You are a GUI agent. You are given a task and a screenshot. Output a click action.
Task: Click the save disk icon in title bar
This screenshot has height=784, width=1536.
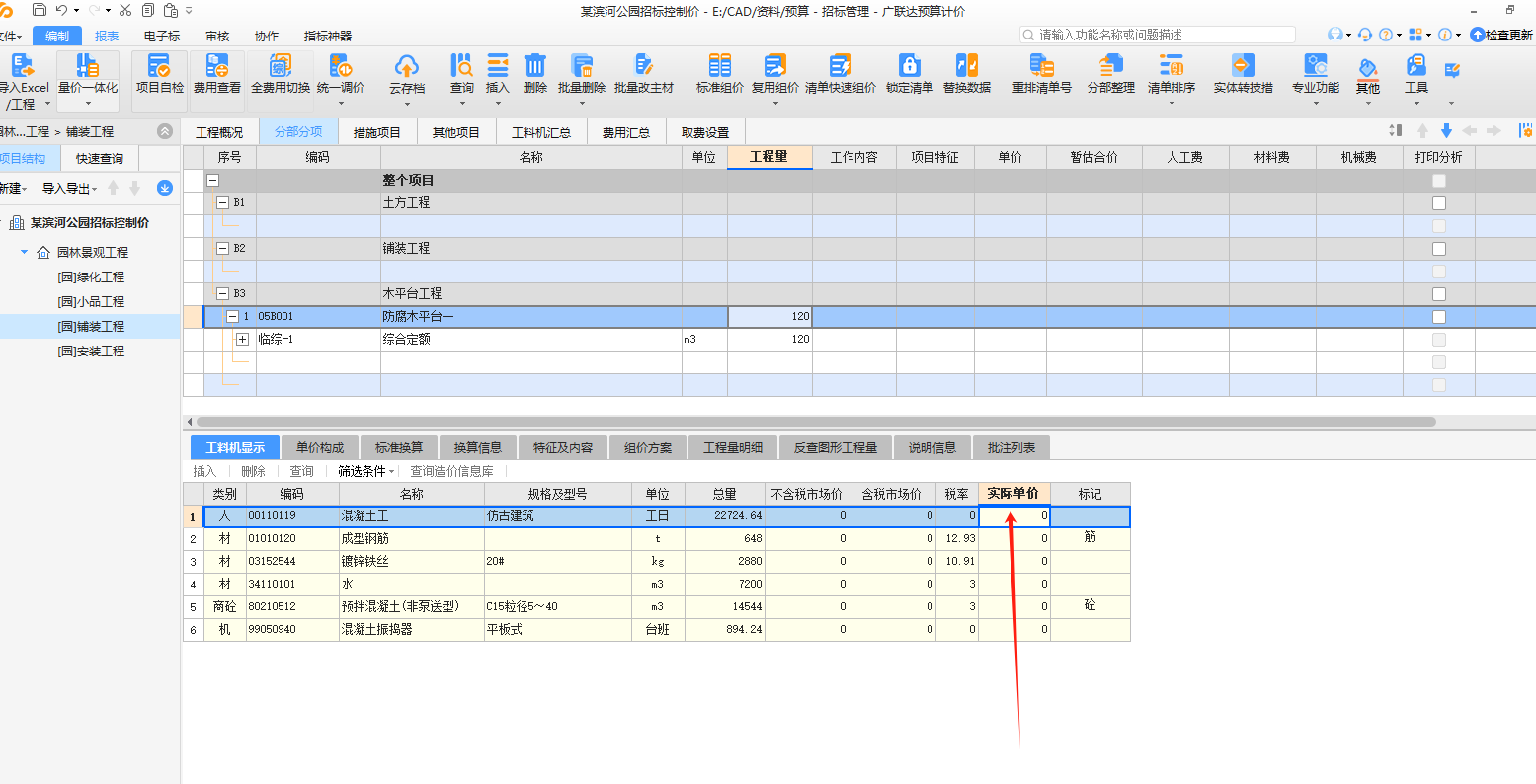[40, 10]
